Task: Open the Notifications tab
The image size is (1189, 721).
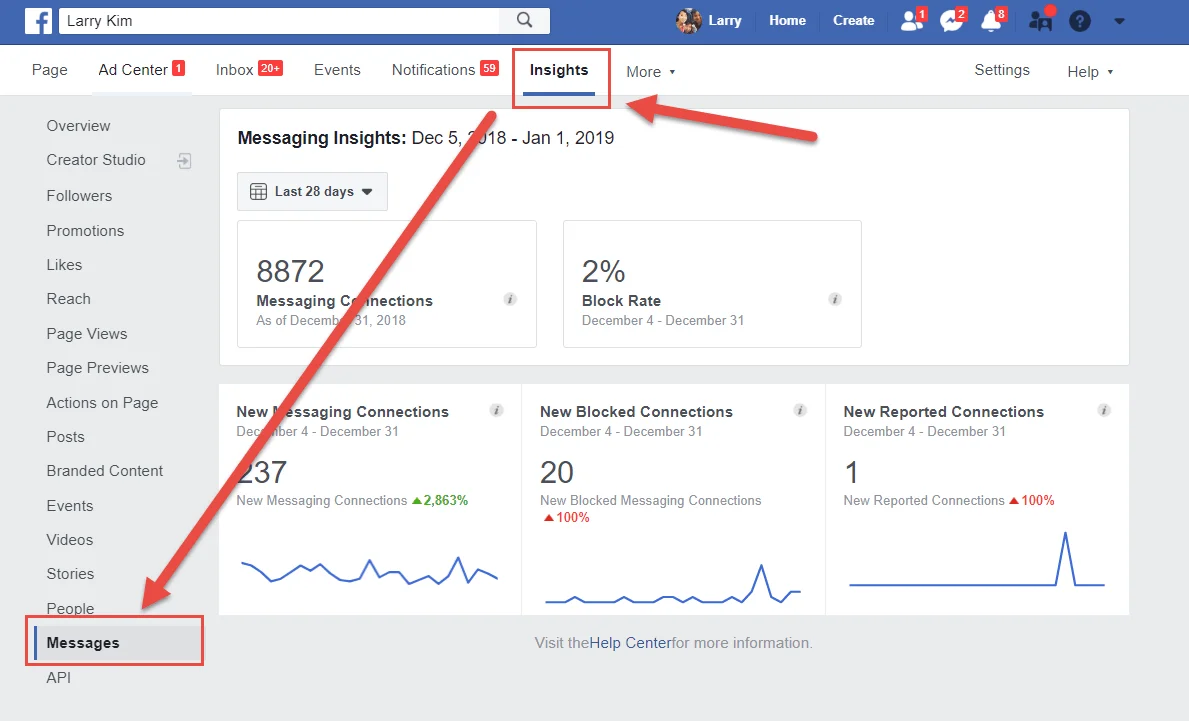Action: pos(445,70)
